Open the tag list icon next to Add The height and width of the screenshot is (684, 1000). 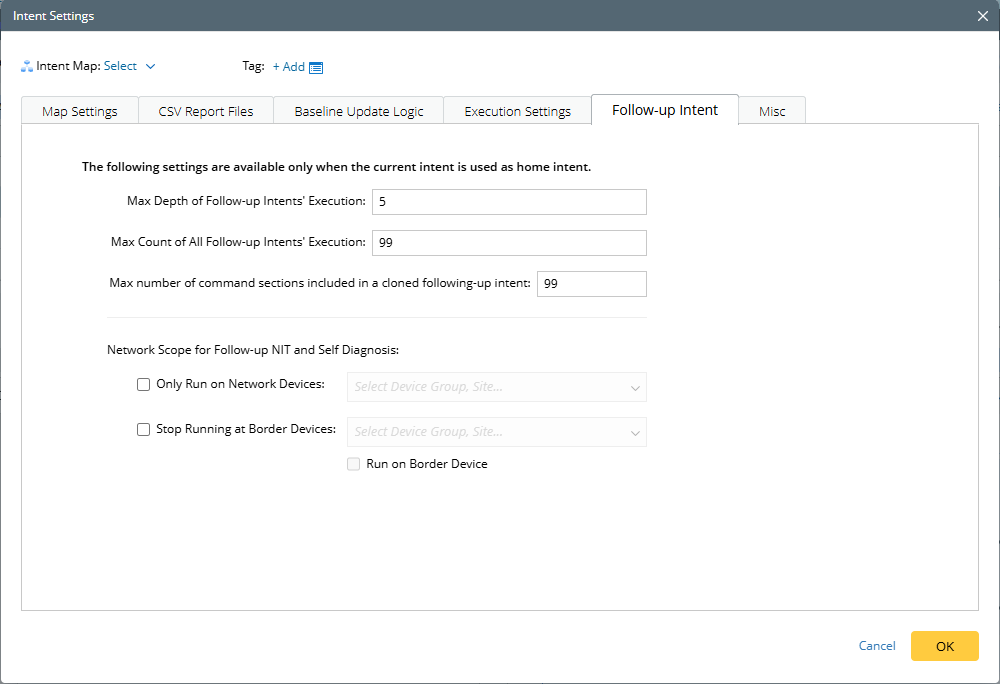pyautogui.click(x=316, y=68)
